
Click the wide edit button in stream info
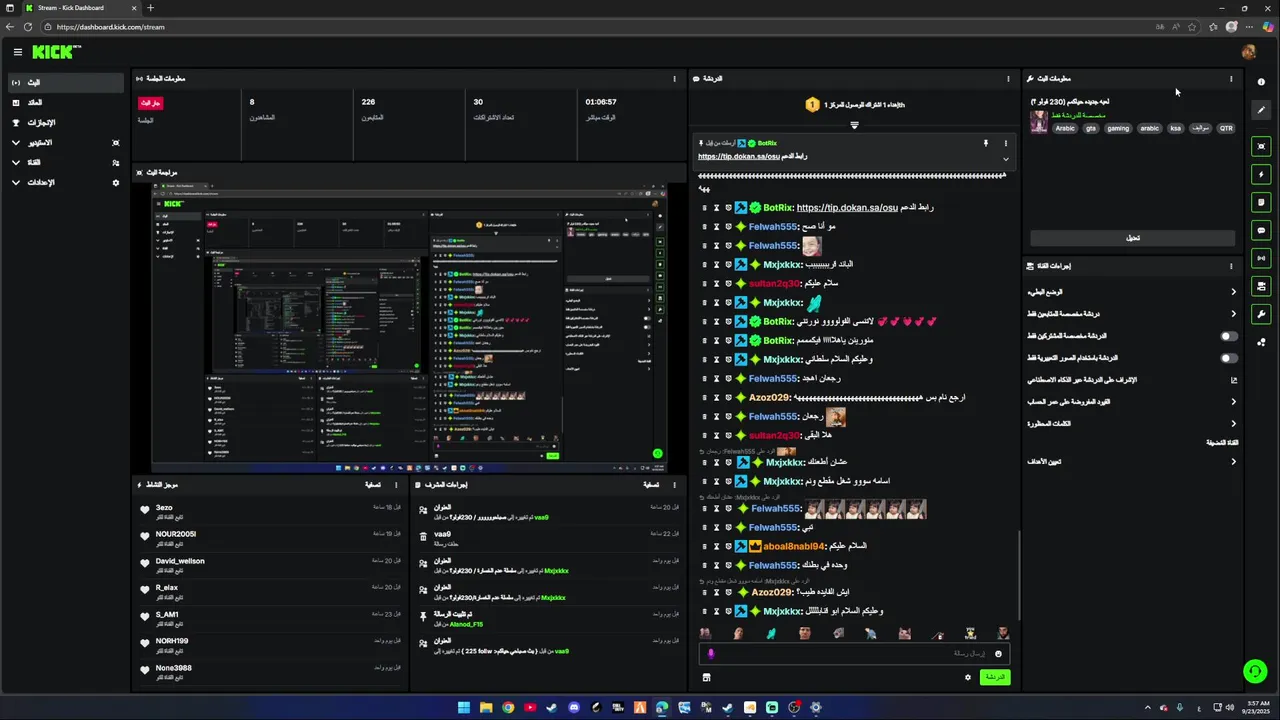[1133, 238]
